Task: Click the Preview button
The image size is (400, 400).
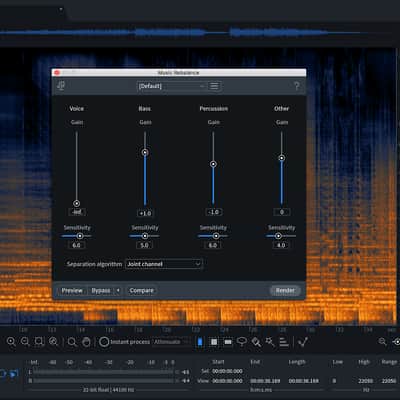Action: [72, 291]
